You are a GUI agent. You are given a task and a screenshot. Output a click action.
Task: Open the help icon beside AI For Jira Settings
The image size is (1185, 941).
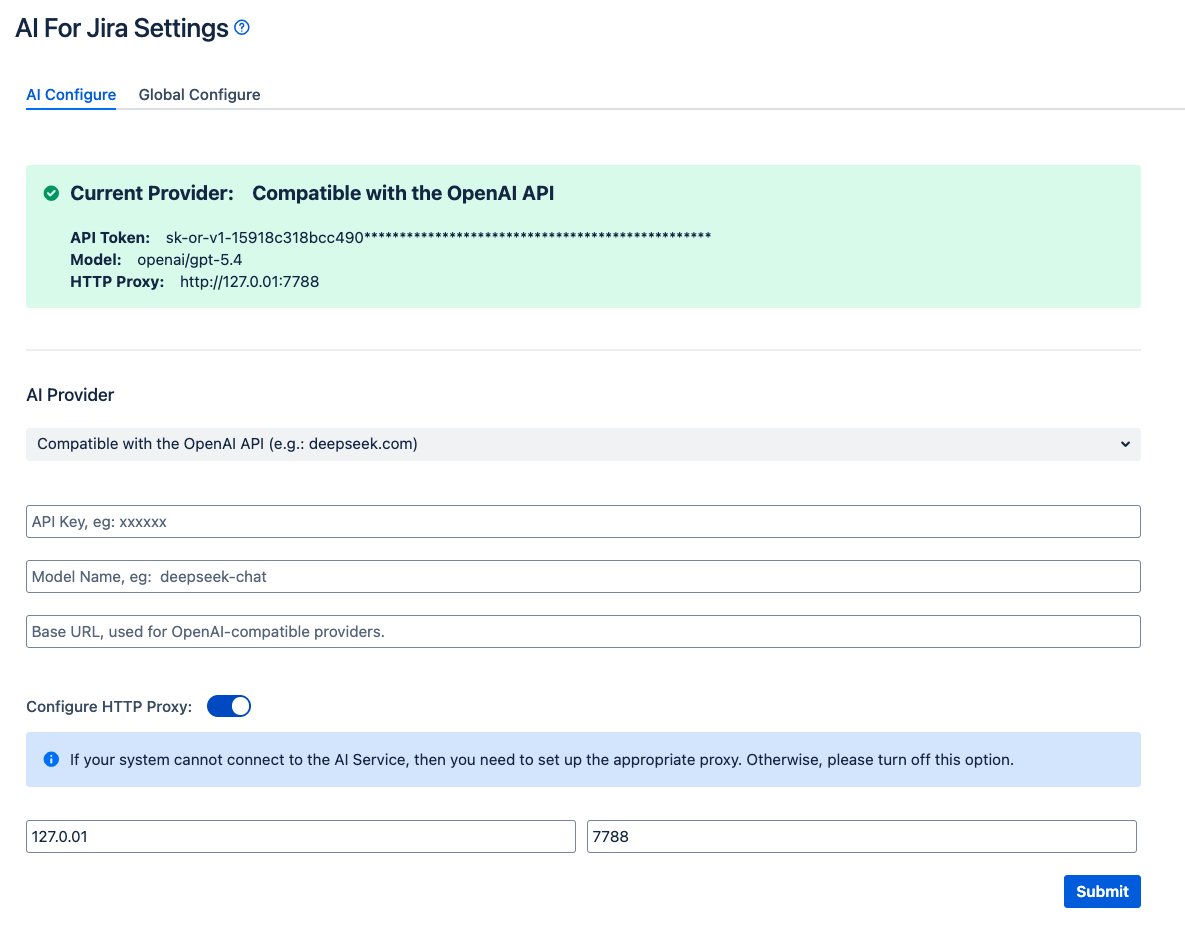pyautogui.click(x=242, y=27)
